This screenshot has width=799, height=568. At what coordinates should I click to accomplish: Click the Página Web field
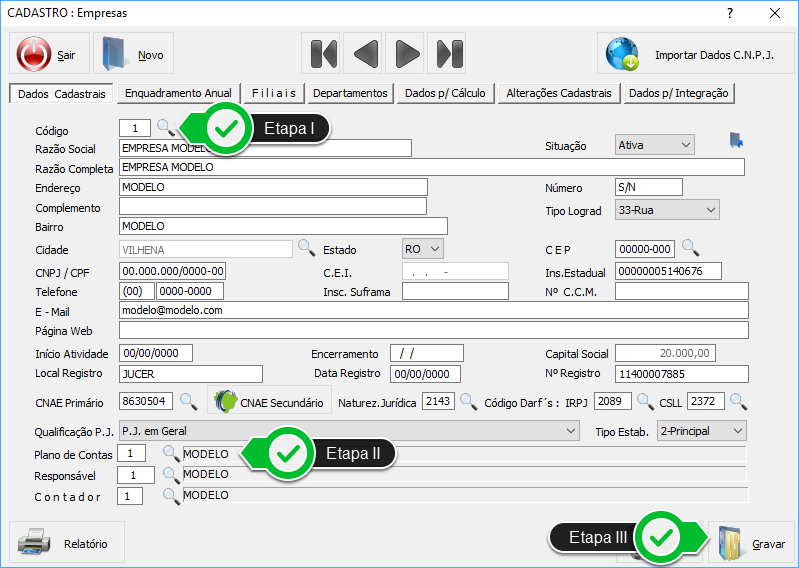434,330
